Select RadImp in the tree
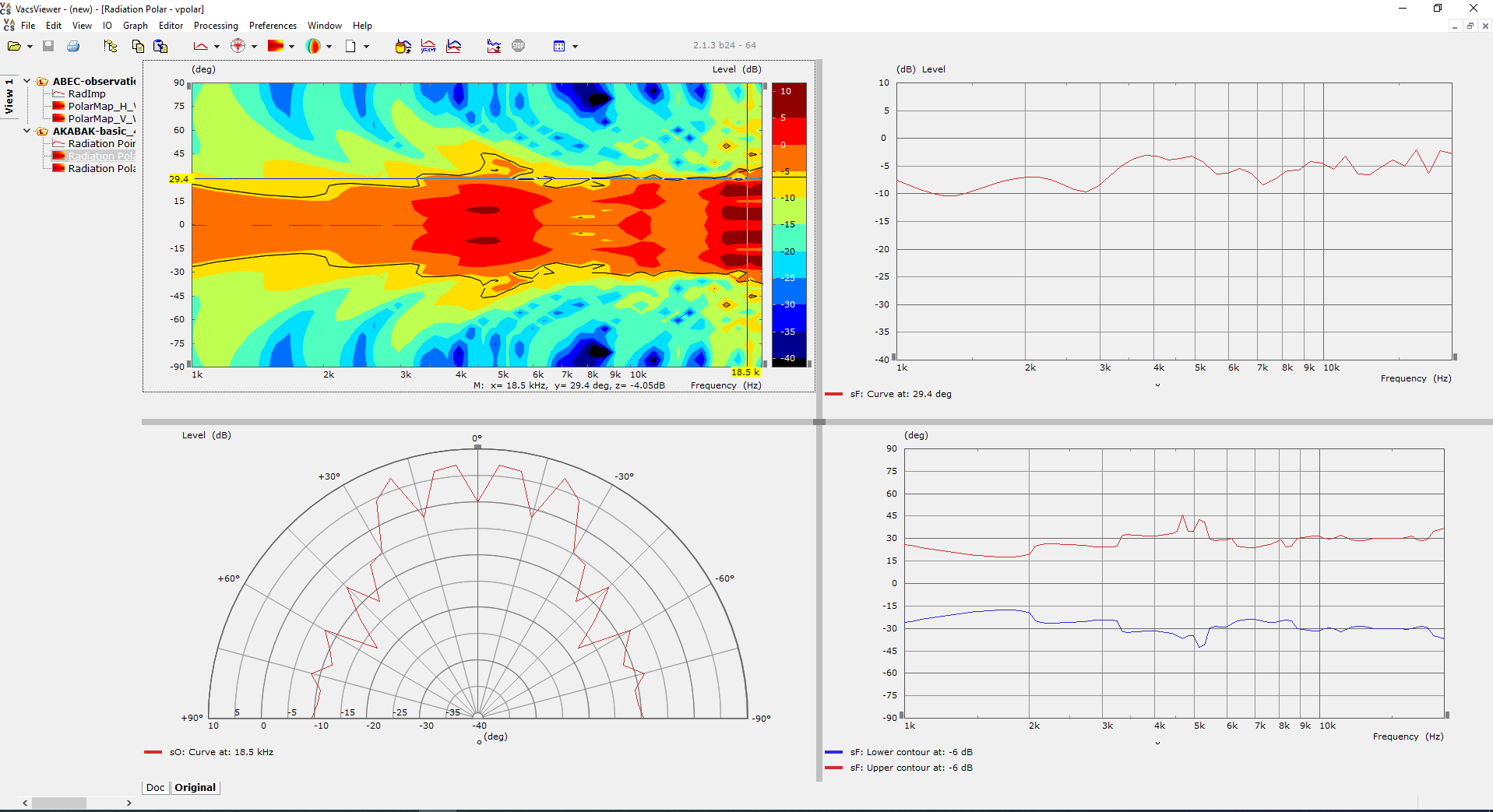Viewport: 1493px width, 812px height. pos(86,93)
